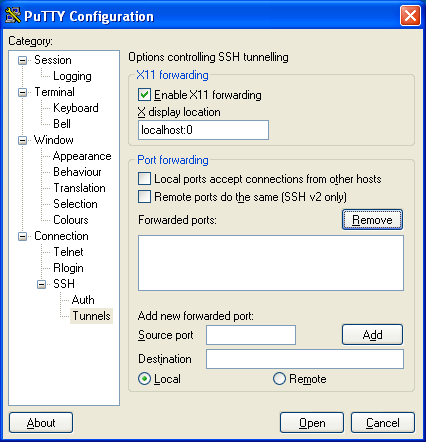
Task: Select the Remote radio button
Action: pyautogui.click(x=279, y=379)
